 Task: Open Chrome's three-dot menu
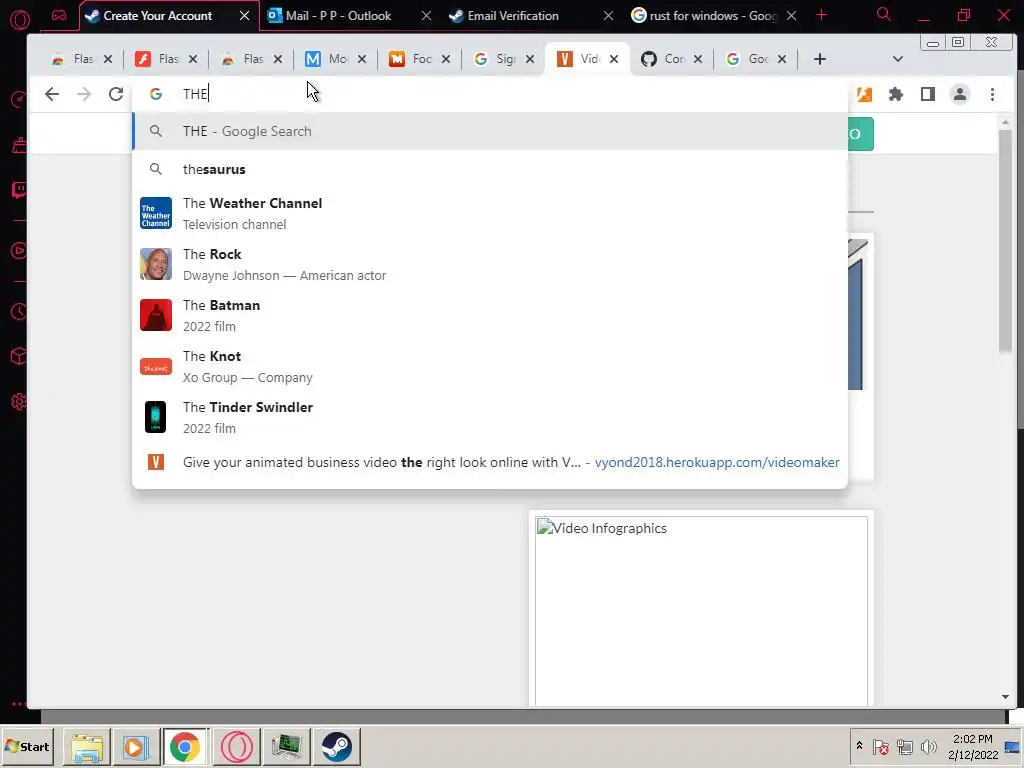coord(992,94)
